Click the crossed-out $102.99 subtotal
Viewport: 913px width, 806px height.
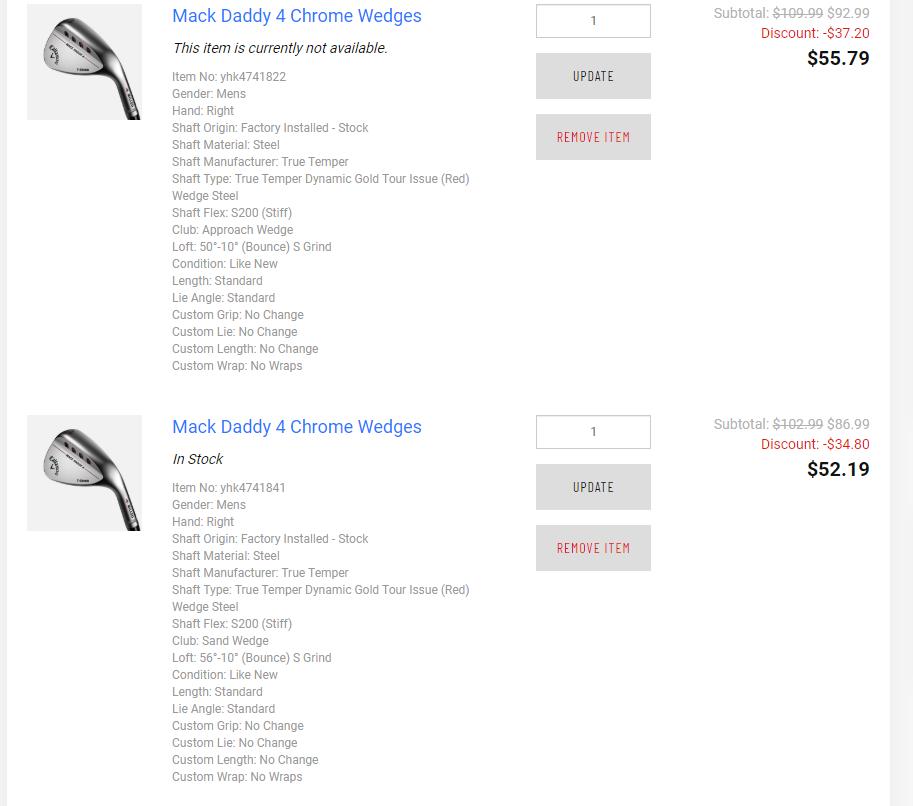[797, 424]
